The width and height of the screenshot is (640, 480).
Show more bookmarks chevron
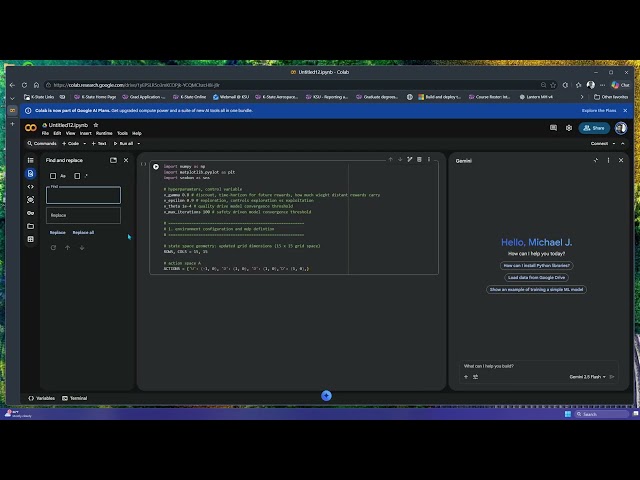(582, 97)
